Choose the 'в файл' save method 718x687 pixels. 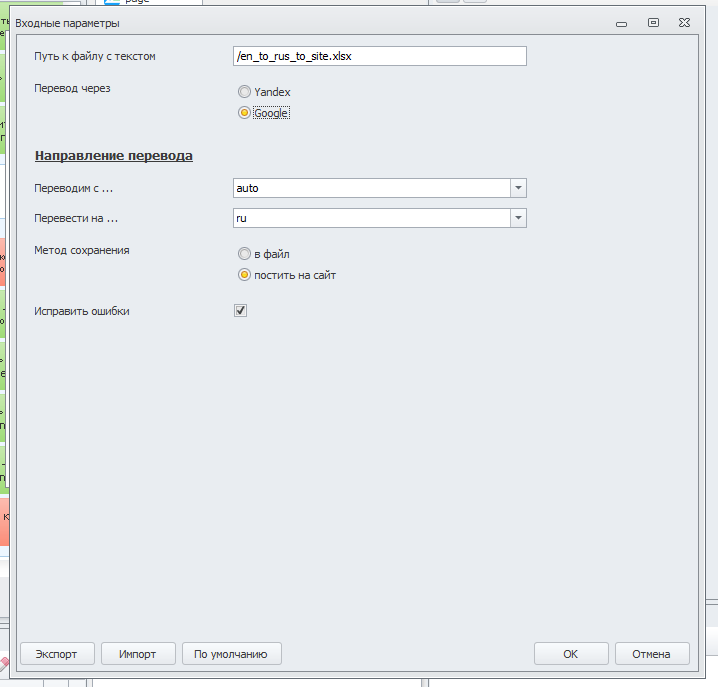pos(244,254)
